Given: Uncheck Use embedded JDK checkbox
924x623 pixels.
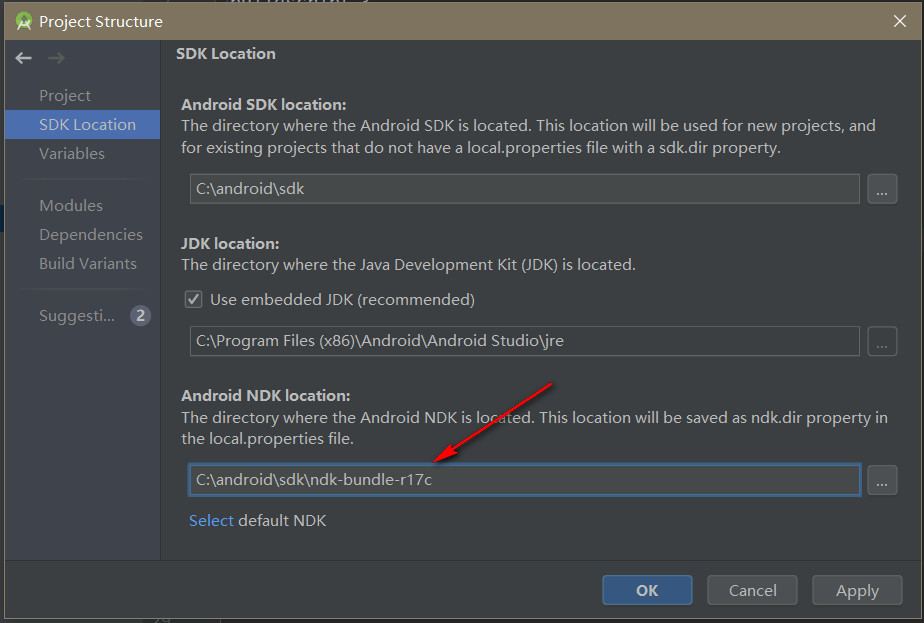Looking at the screenshot, I should point(193,299).
